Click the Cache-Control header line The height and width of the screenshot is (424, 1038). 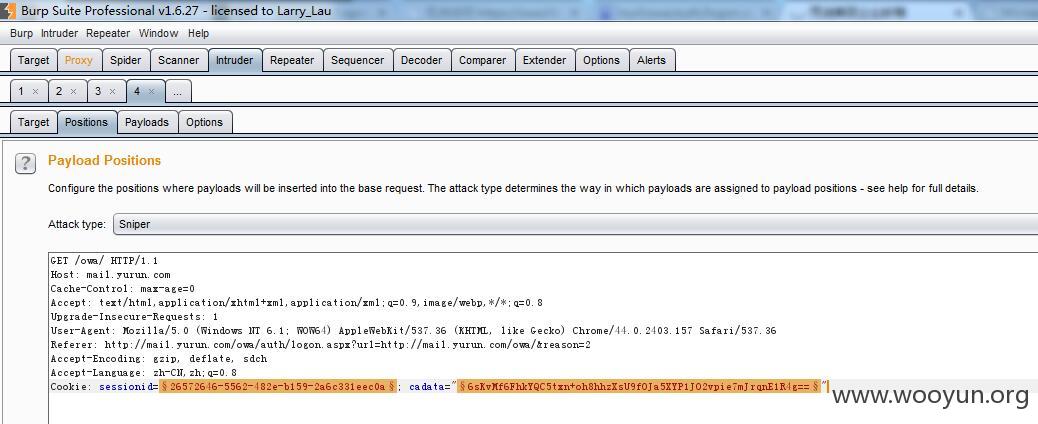122,289
